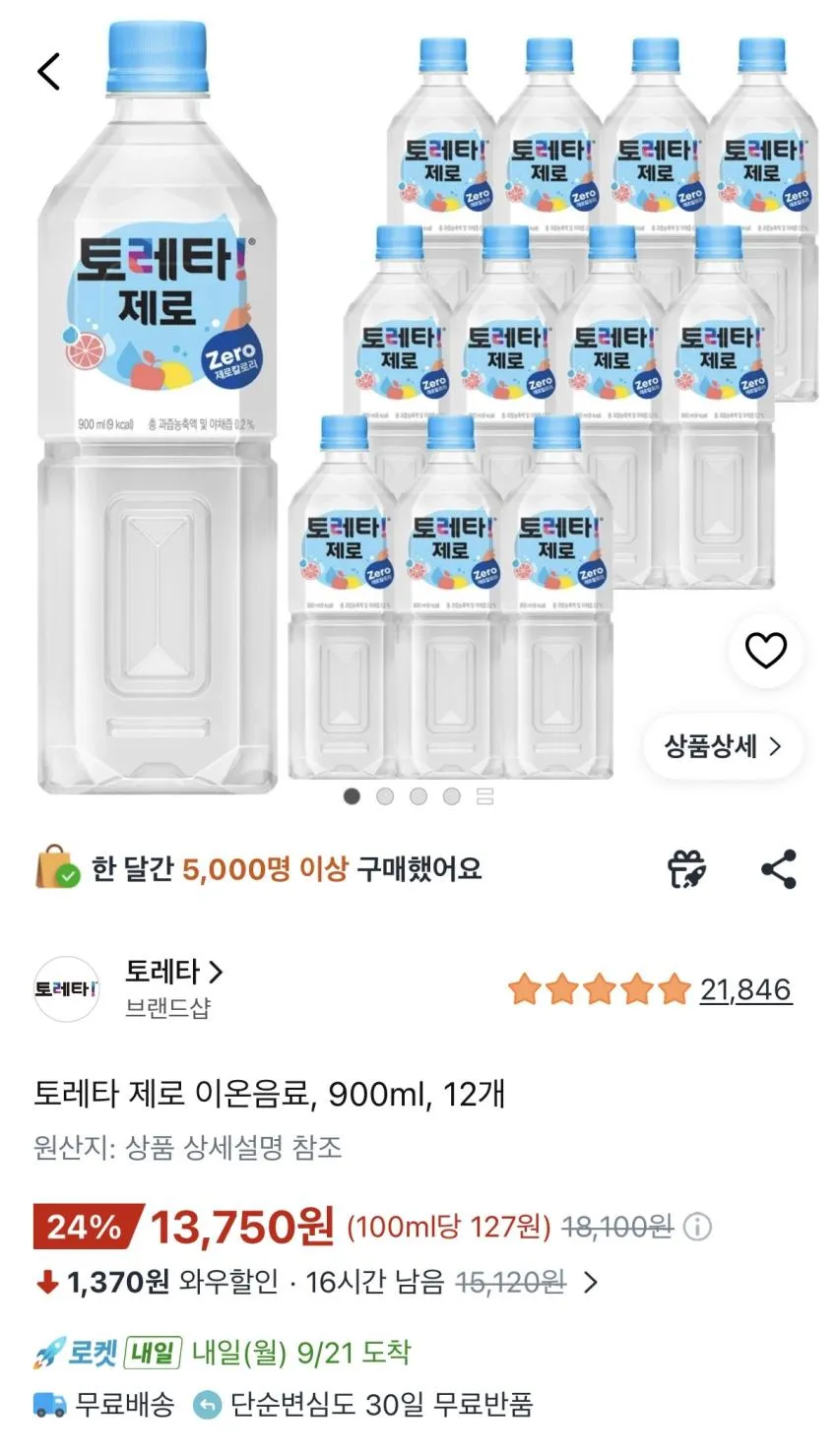837x1456 pixels.
Task: Open the 21,846 reviews link
Action: (745, 989)
